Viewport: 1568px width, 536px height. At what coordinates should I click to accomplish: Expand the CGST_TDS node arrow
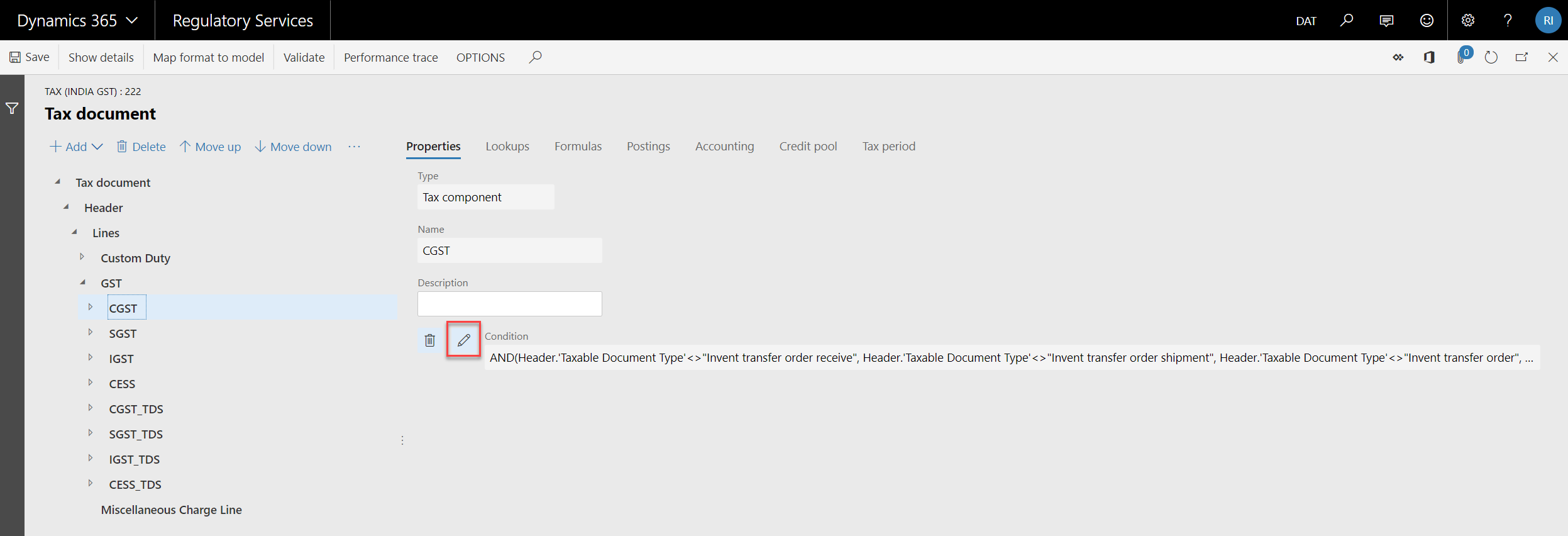pos(91,408)
